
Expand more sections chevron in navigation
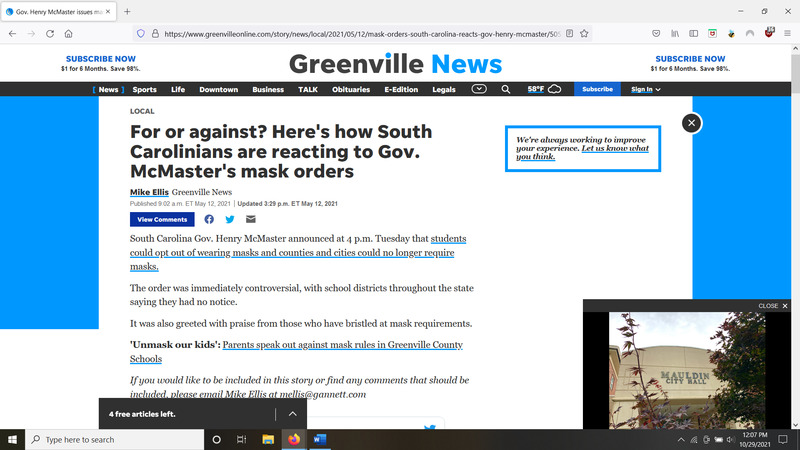[x=479, y=89]
